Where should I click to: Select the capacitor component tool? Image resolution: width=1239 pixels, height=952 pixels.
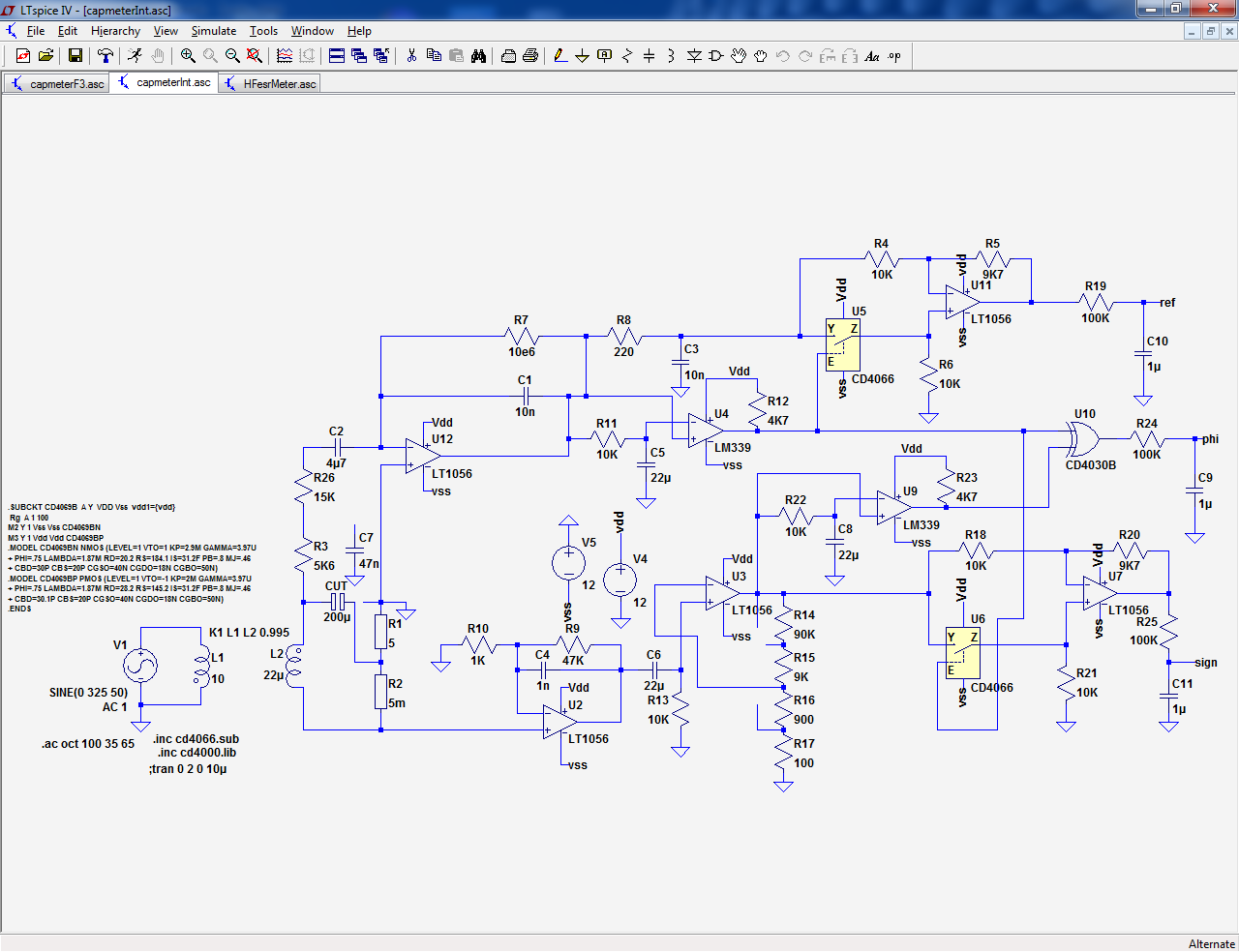point(650,56)
